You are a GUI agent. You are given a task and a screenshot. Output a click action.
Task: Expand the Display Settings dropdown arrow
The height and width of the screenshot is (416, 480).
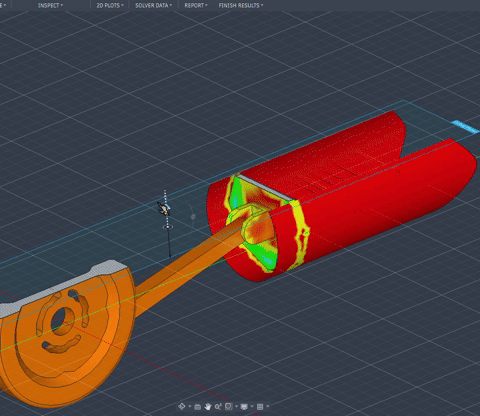click(252, 406)
